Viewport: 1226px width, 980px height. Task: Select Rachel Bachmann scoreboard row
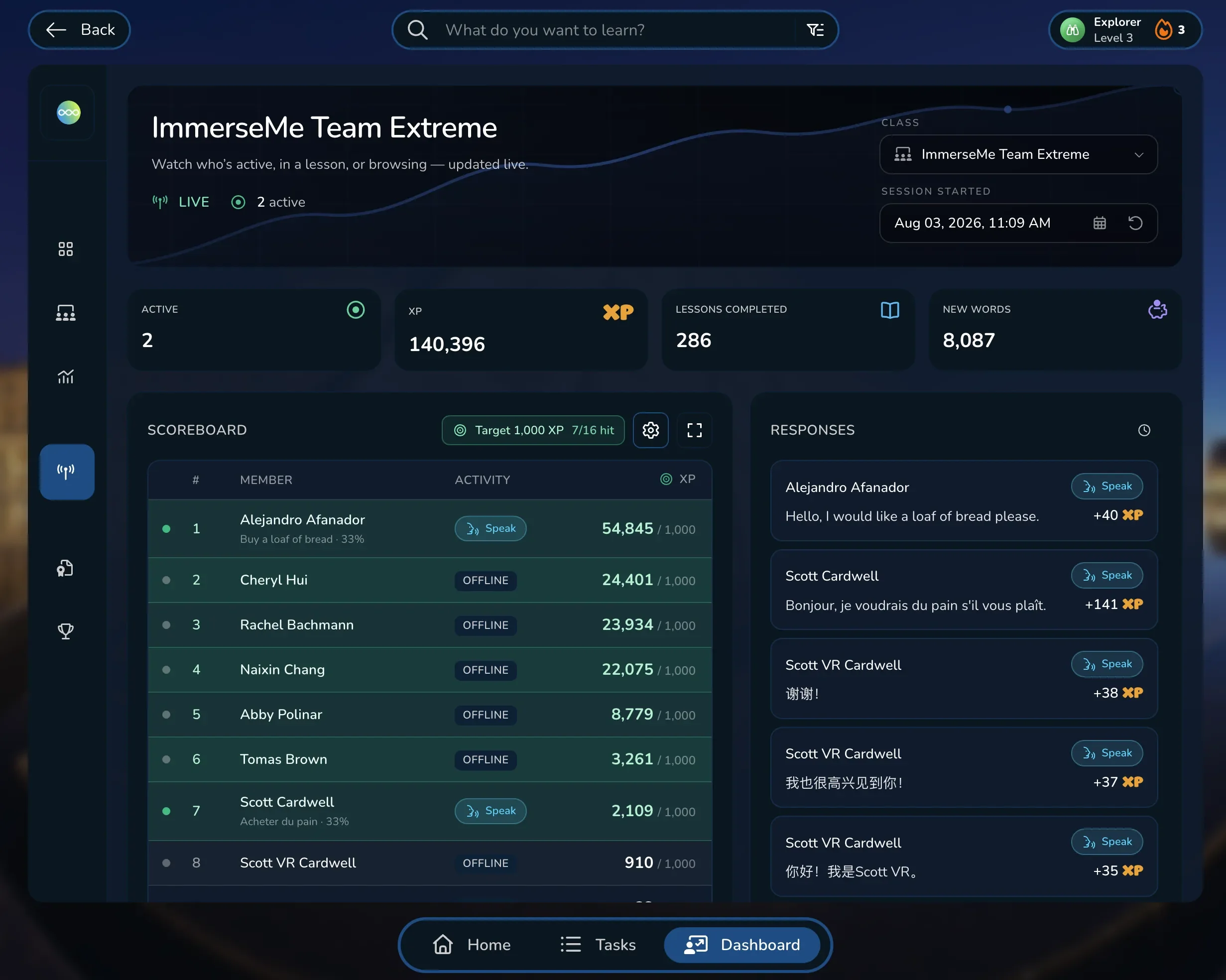[430, 624]
